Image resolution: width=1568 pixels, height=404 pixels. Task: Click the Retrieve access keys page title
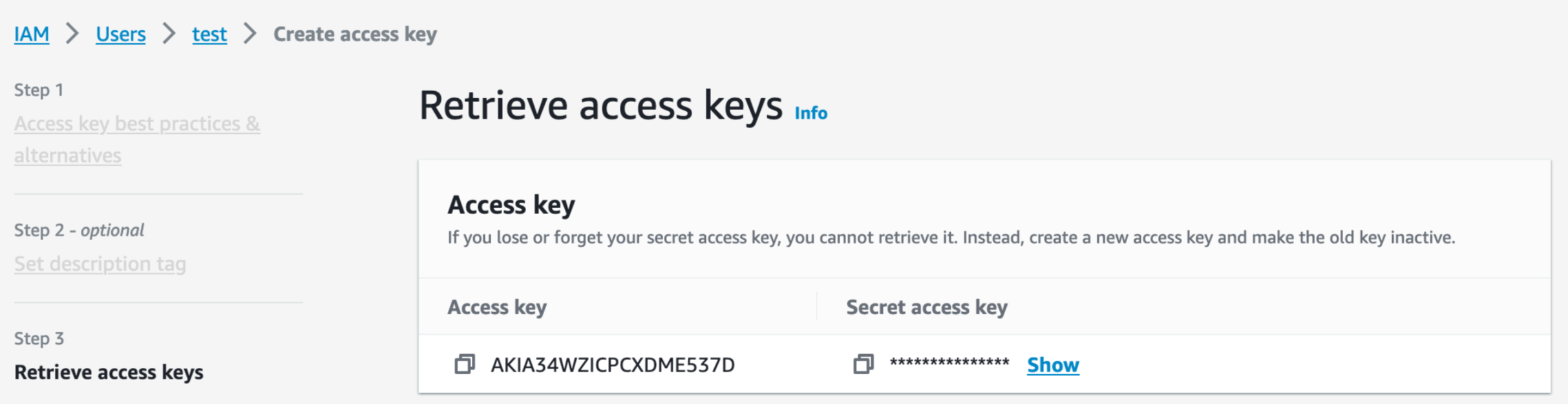600,105
